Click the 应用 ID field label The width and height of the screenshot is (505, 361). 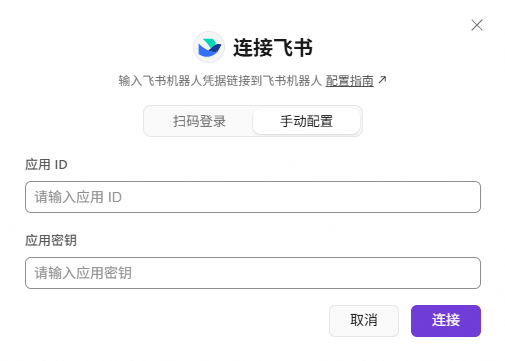(x=46, y=165)
